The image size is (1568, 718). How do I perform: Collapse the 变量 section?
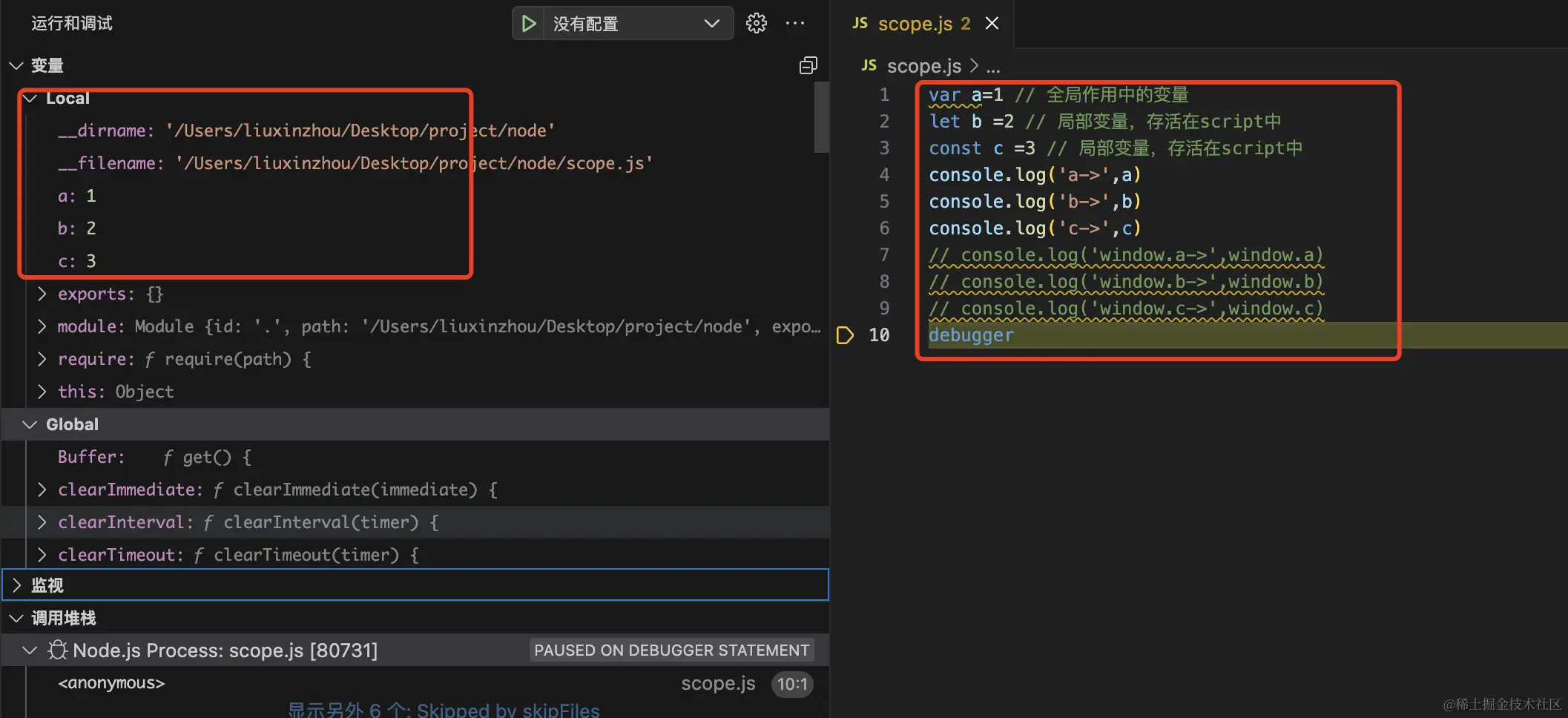(16, 66)
